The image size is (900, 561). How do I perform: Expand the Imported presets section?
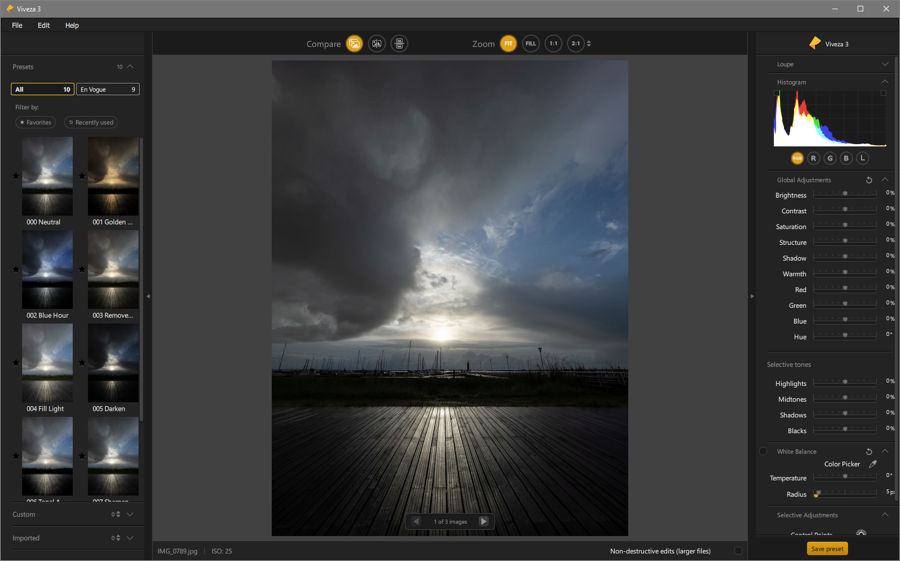[x=130, y=538]
